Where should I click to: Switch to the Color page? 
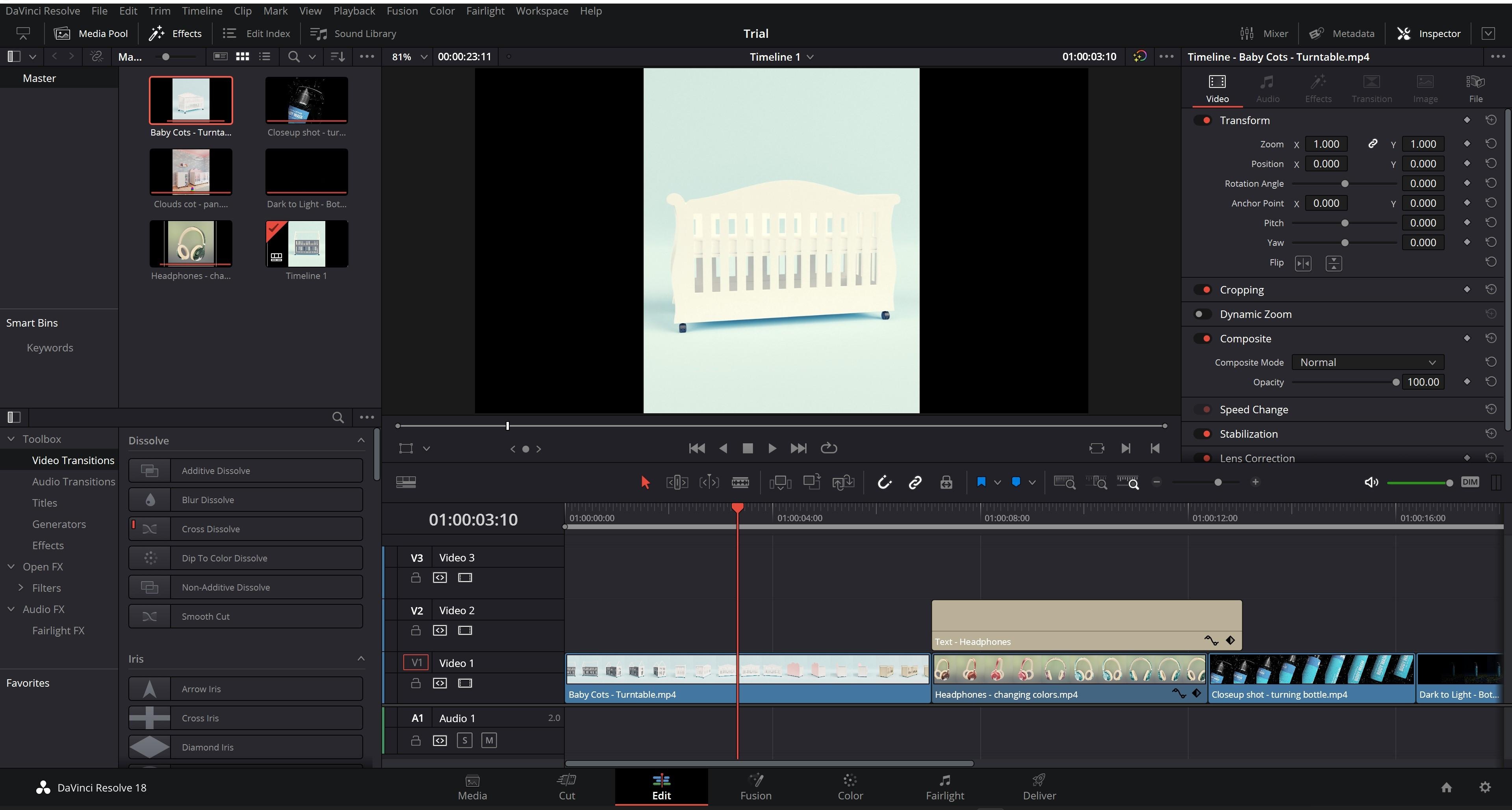point(850,788)
